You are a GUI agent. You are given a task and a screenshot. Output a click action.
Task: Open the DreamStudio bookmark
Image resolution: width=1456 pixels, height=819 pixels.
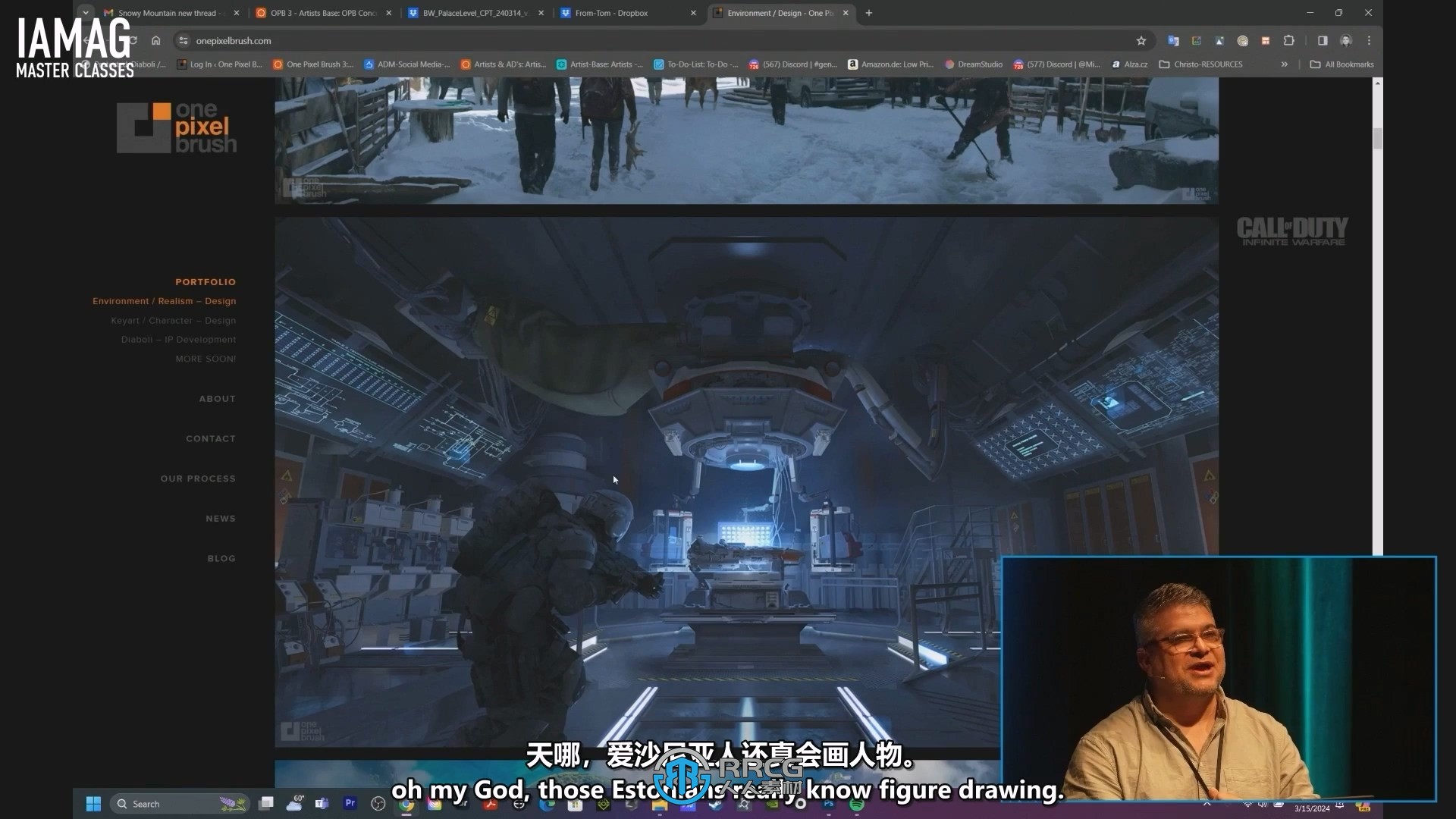coord(974,64)
